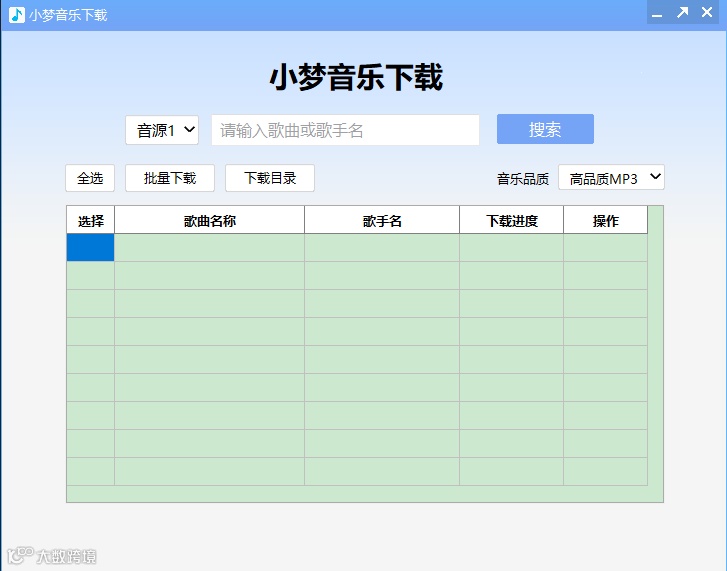Click the 歌手名 column header
727x571 pixels.
[x=382, y=220]
